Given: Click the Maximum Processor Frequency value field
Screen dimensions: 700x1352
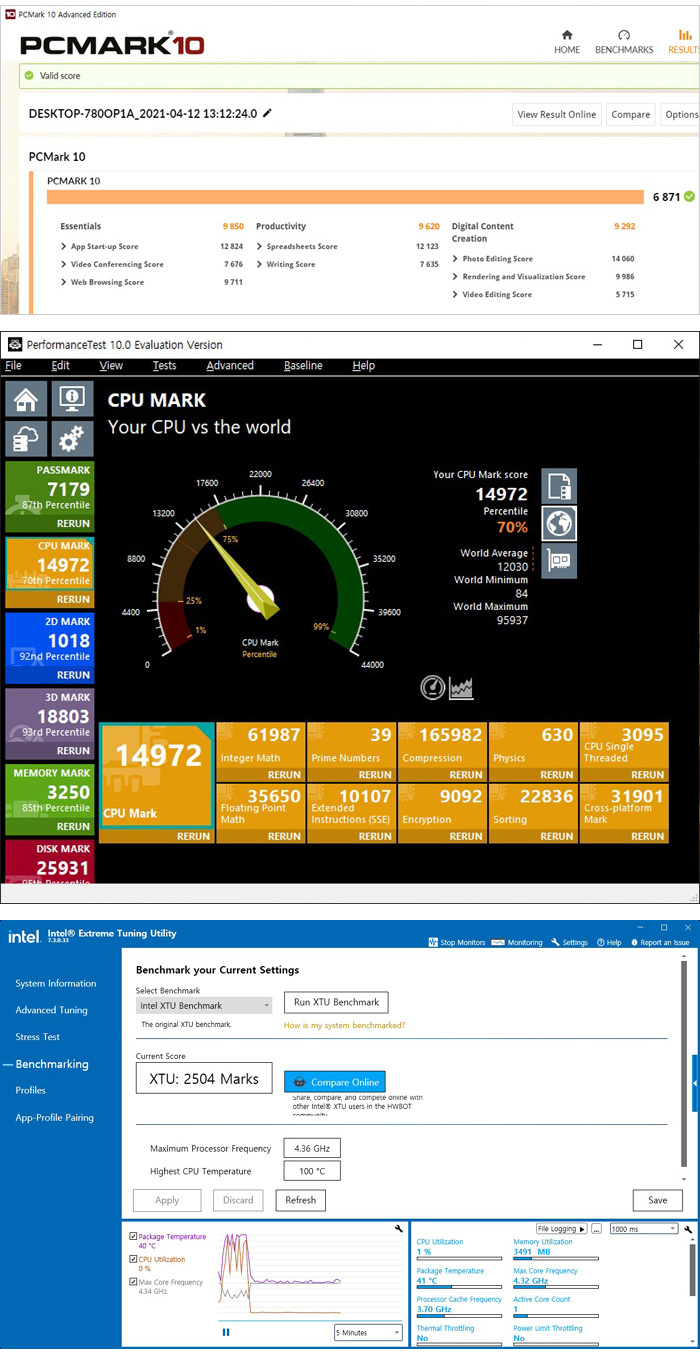Looking at the screenshot, I should (312, 1148).
